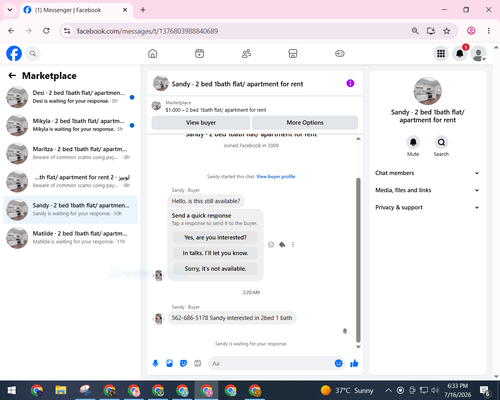Click chat scroll down arrow
500x400 pixels.
coord(358,347)
